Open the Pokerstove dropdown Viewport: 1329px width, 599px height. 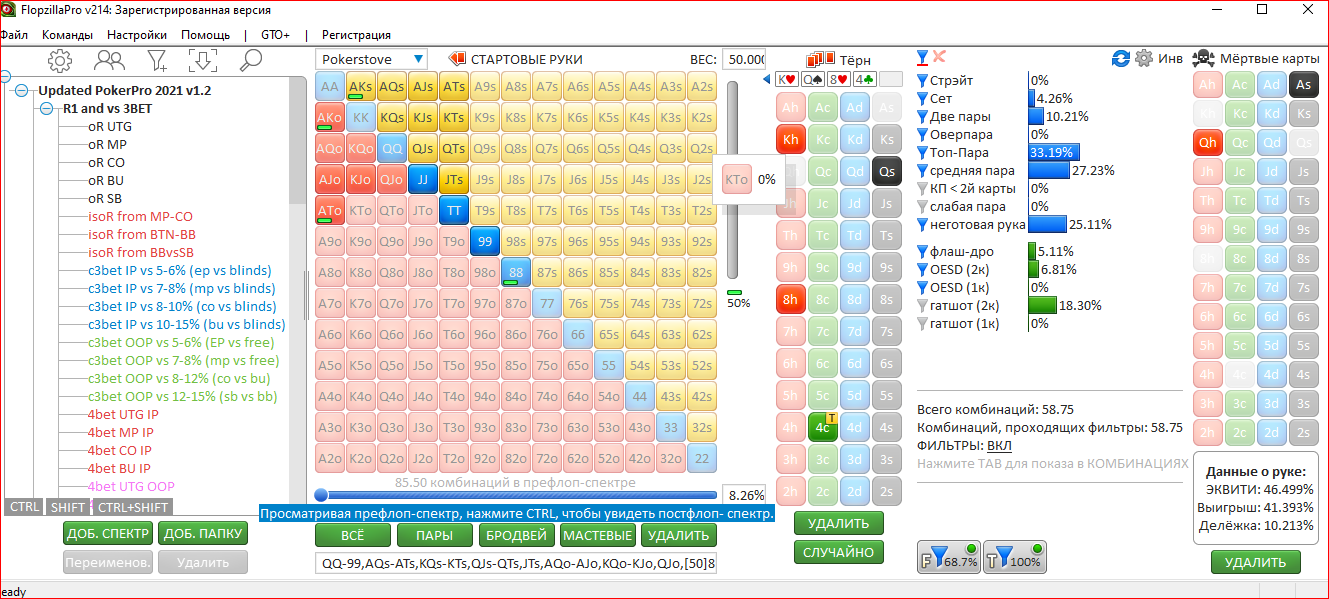(371, 59)
